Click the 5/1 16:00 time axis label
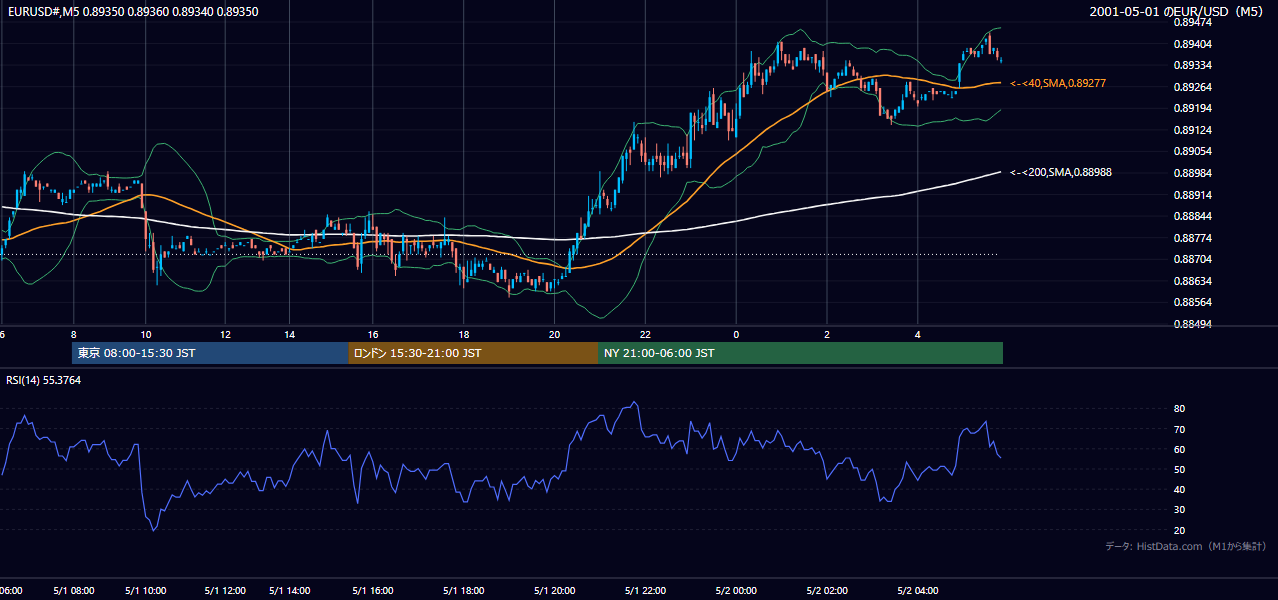 [373, 591]
